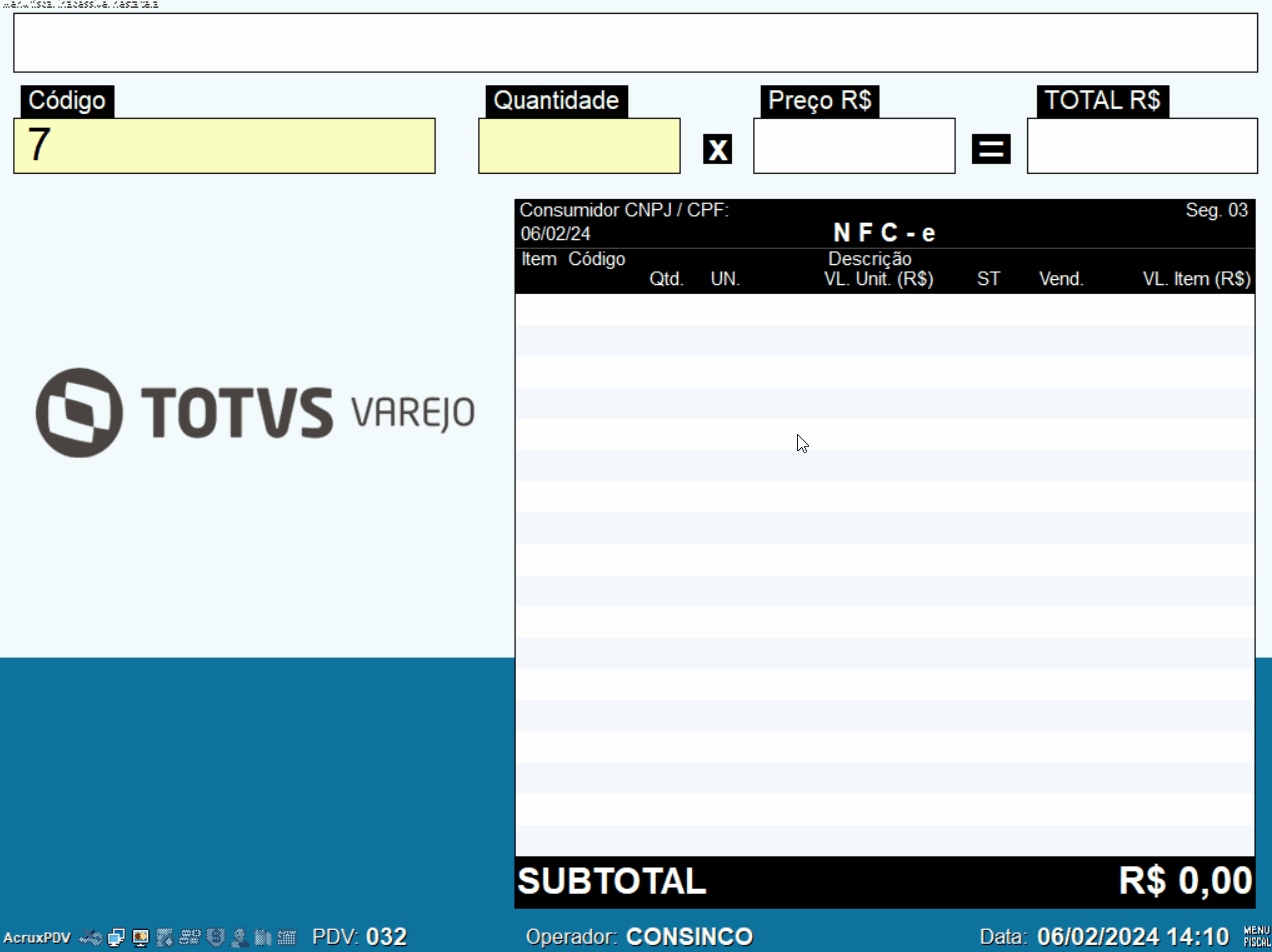Click the large message box at top
The image size is (1272, 952).
[635, 43]
